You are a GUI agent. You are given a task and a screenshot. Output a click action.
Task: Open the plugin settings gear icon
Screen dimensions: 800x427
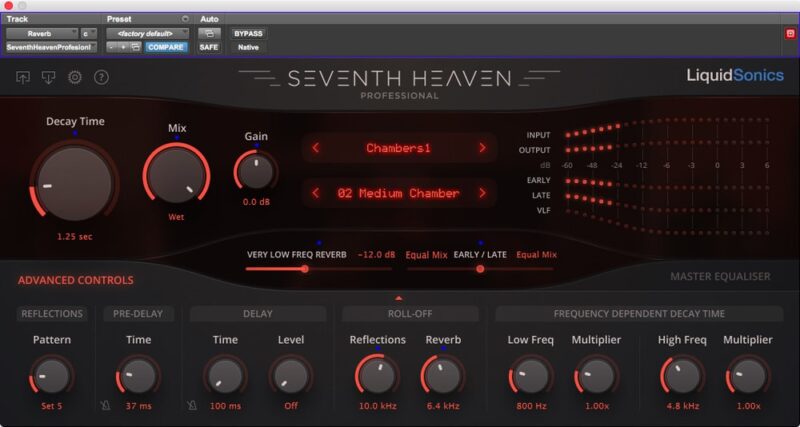(75, 78)
